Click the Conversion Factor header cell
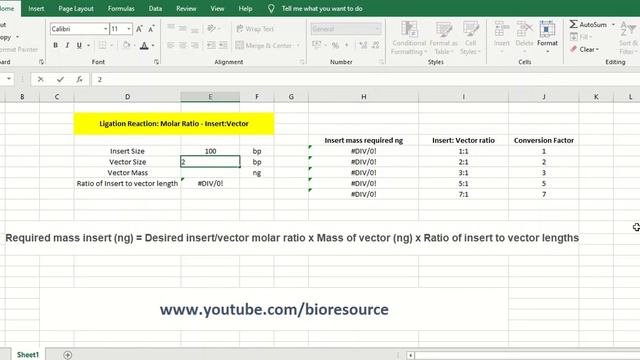This screenshot has height=360, width=640. tap(544, 140)
